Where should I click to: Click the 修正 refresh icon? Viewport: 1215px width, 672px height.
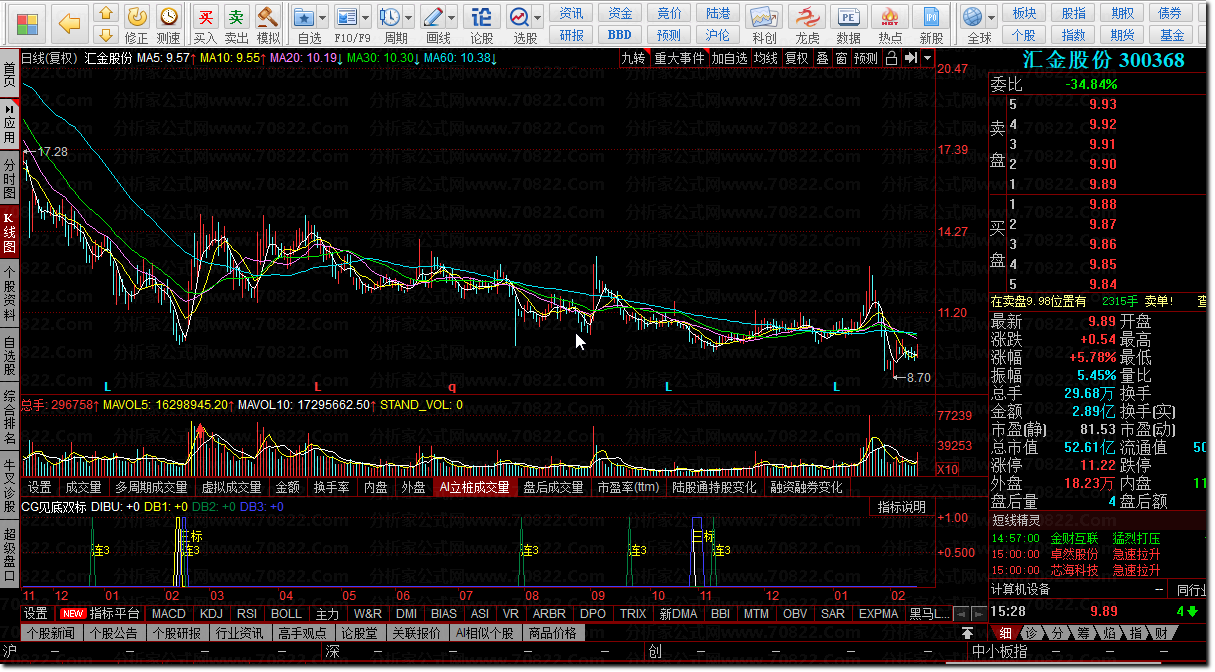(x=137, y=24)
